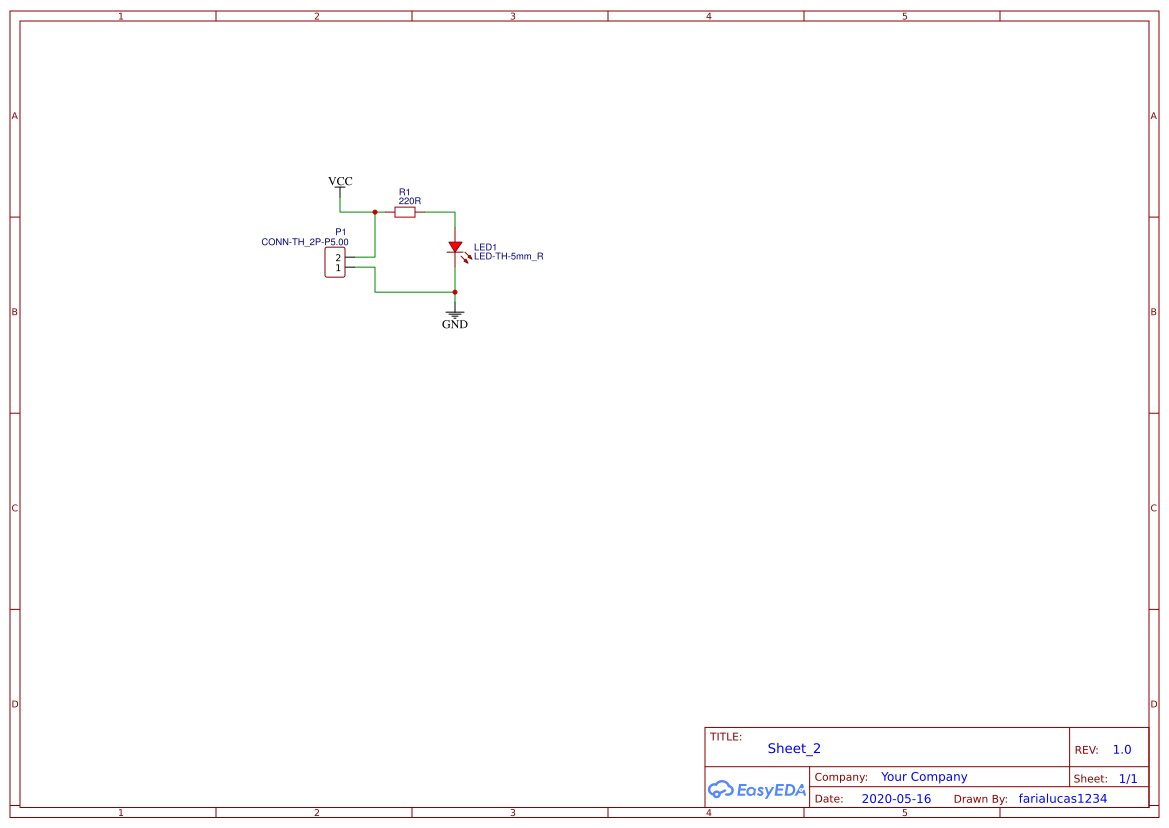Click the 220R resistor value label
Viewport: 1169px width, 828px height.
pyautogui.click(x=409, y=199)
